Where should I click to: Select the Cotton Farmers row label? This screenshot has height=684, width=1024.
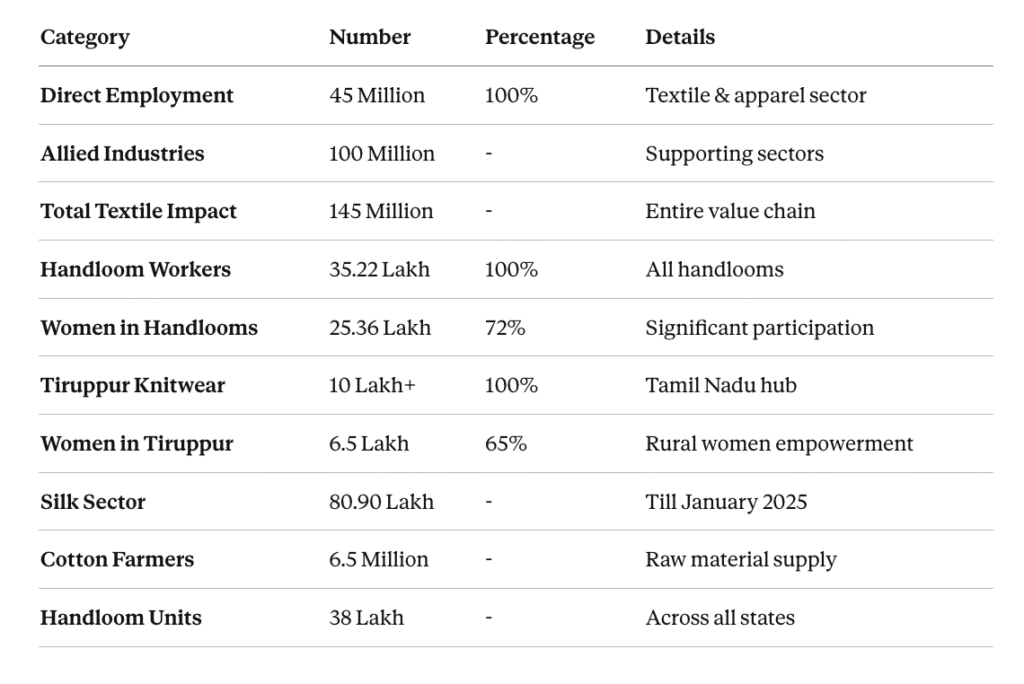click(x=117, y=560)
